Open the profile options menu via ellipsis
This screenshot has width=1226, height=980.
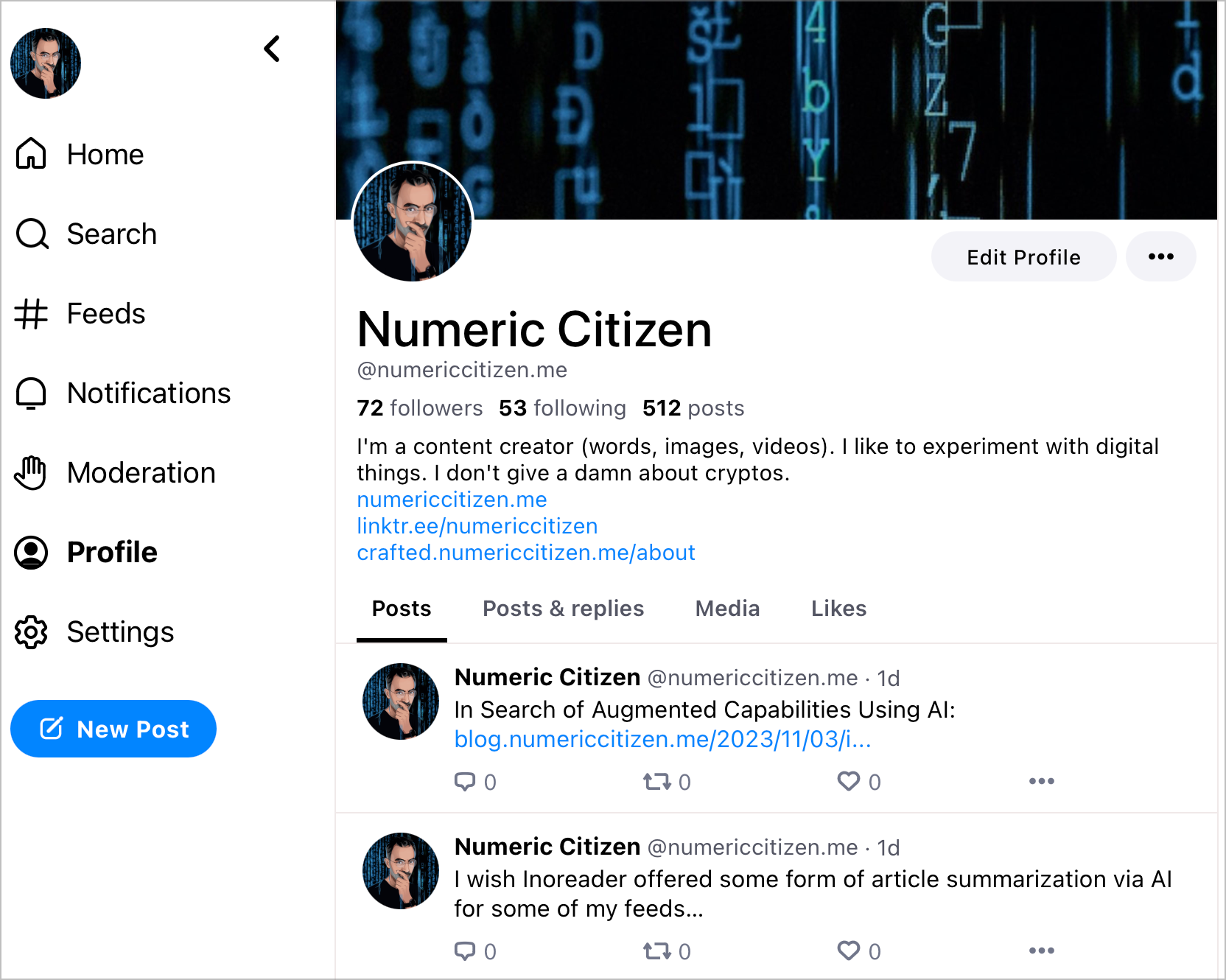(1160, 256)
